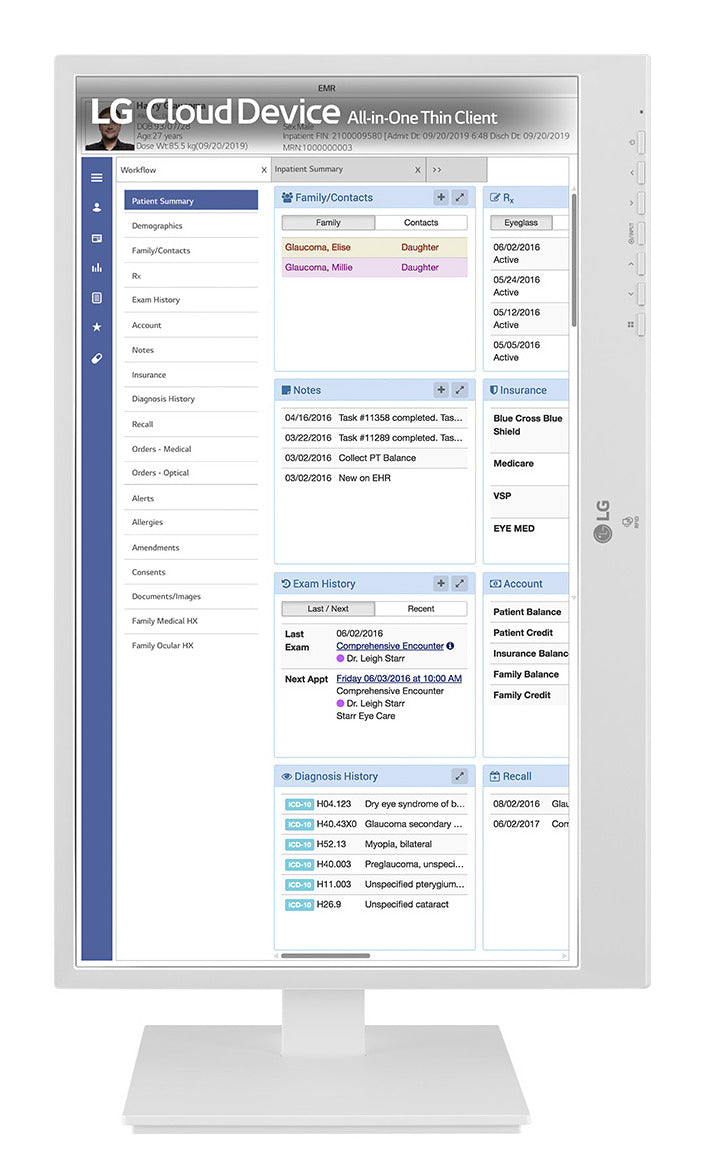Click the ICD-10 badge for H26.9

pos(299,905)
